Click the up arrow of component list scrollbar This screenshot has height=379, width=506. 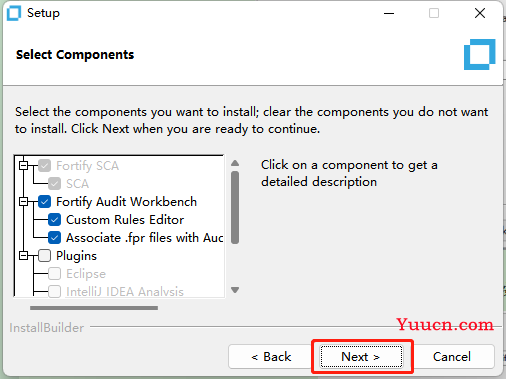click(235, 163)
